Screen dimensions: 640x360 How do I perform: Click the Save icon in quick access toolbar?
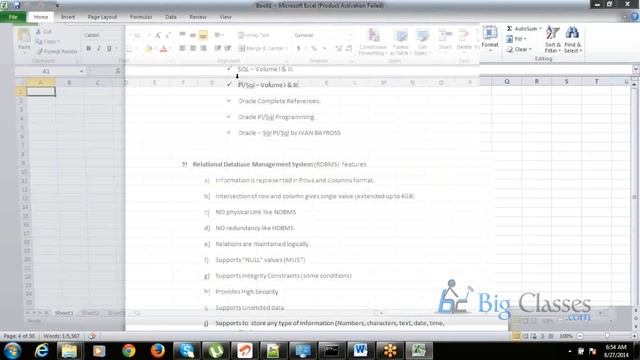pyautogui.click(x=17, y=5)
